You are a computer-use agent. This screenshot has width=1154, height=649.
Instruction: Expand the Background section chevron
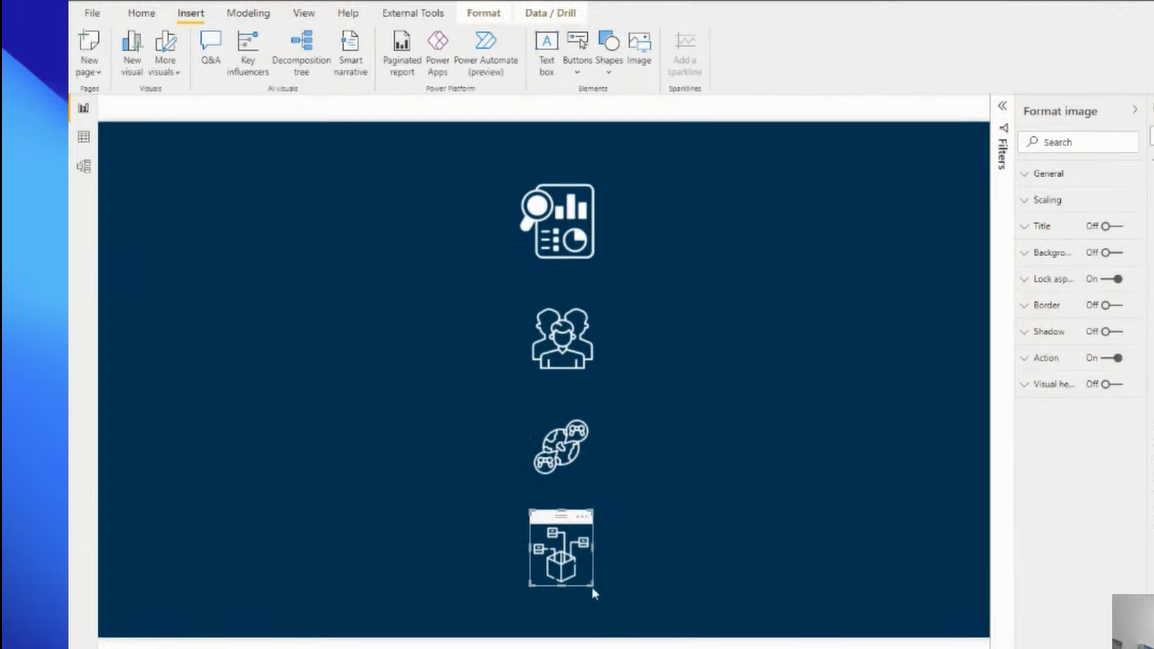1024,253
